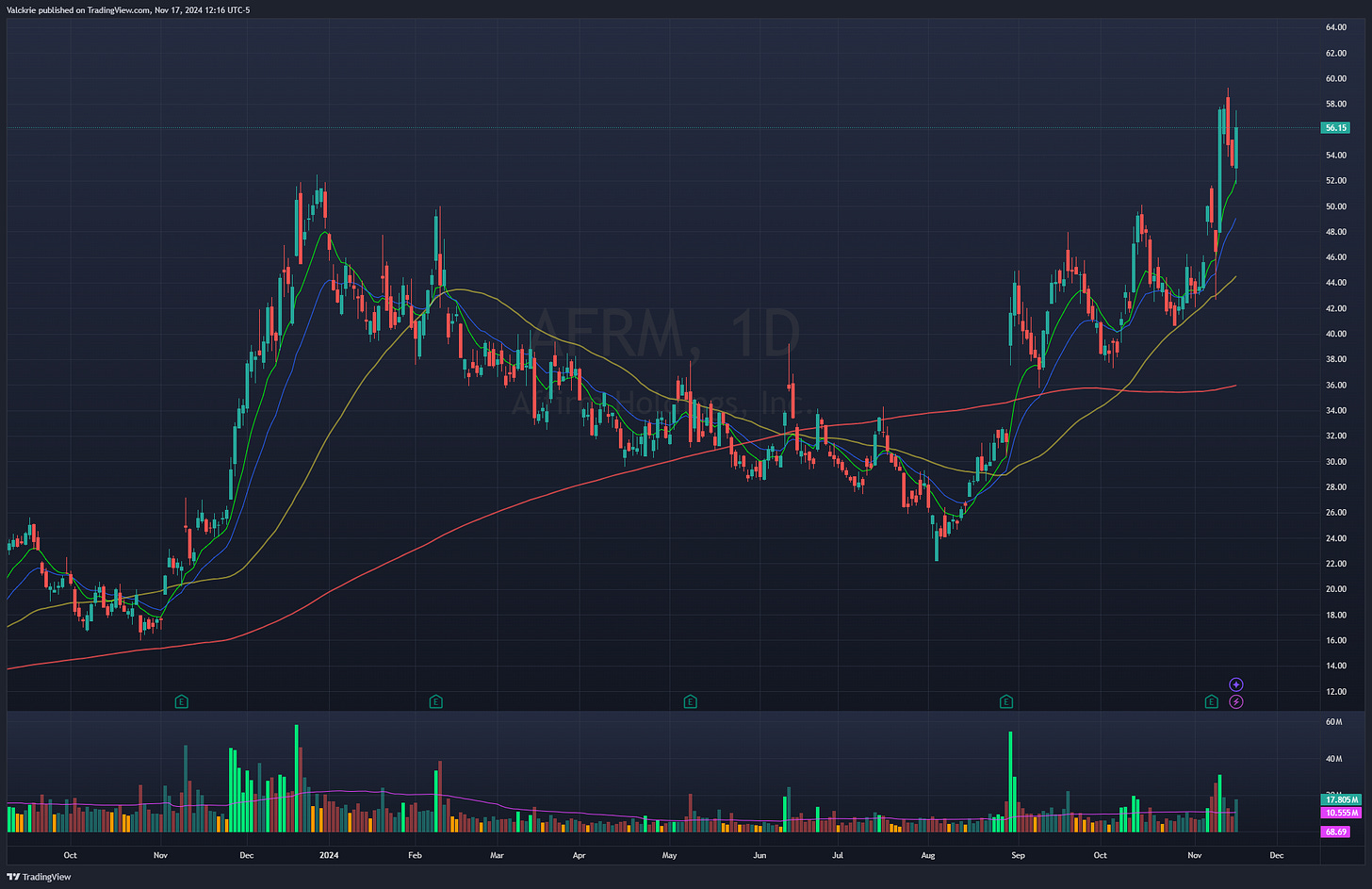
Task: Click the TradingView logo at bottom left
Action: pos(39,877)
